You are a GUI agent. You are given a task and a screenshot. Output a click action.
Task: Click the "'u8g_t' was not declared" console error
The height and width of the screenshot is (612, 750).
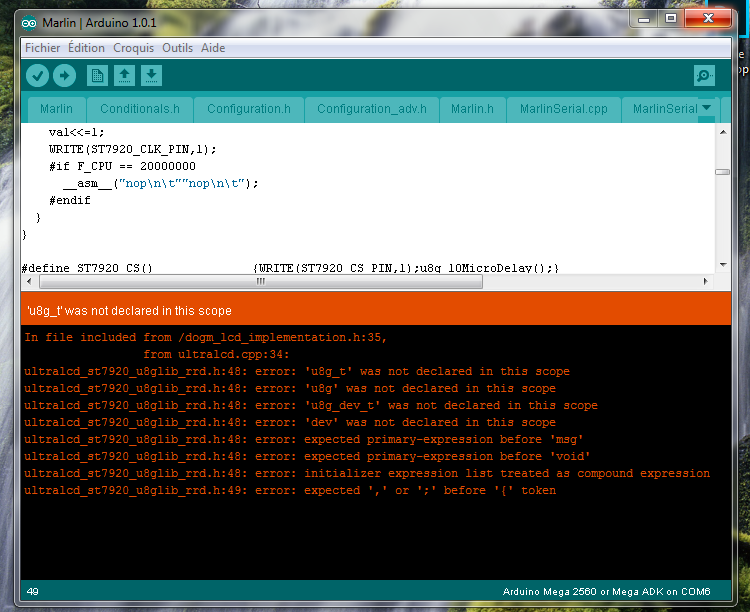click(297, 371)
